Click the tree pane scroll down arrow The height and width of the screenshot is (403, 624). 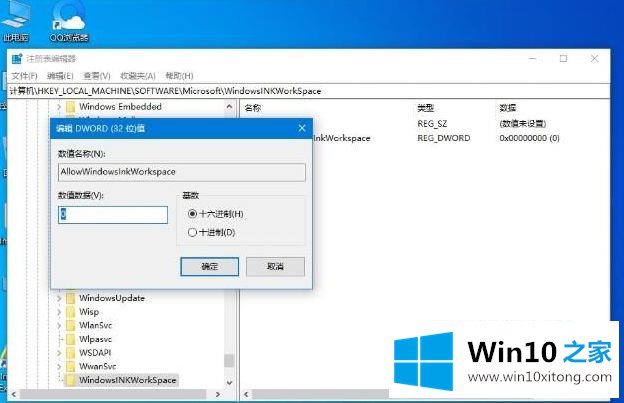229,383
